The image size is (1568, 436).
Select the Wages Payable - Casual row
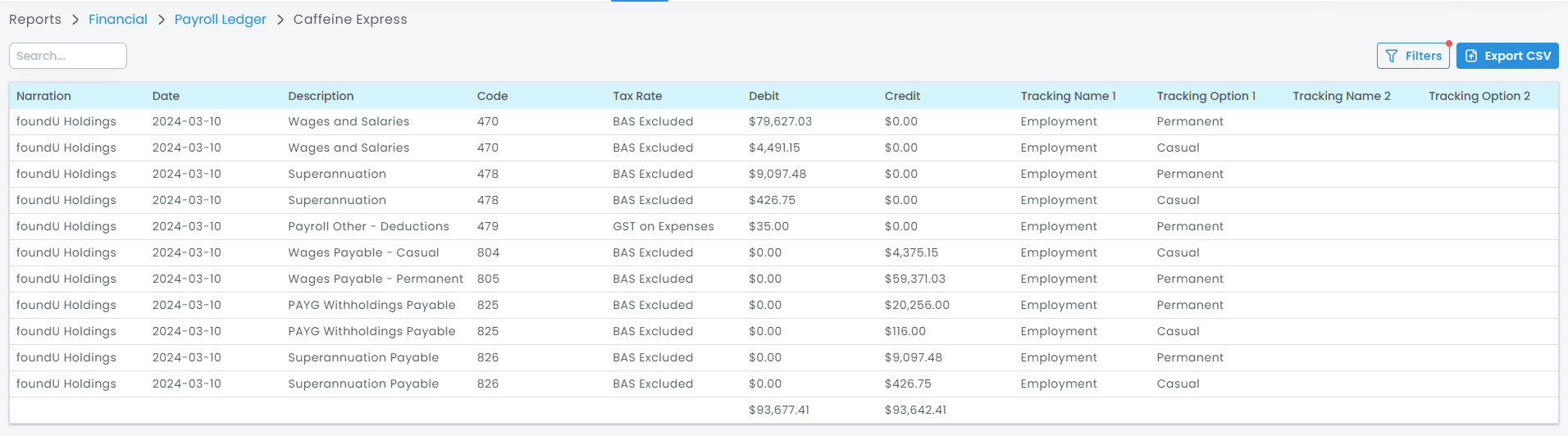[x=363, y=252]
